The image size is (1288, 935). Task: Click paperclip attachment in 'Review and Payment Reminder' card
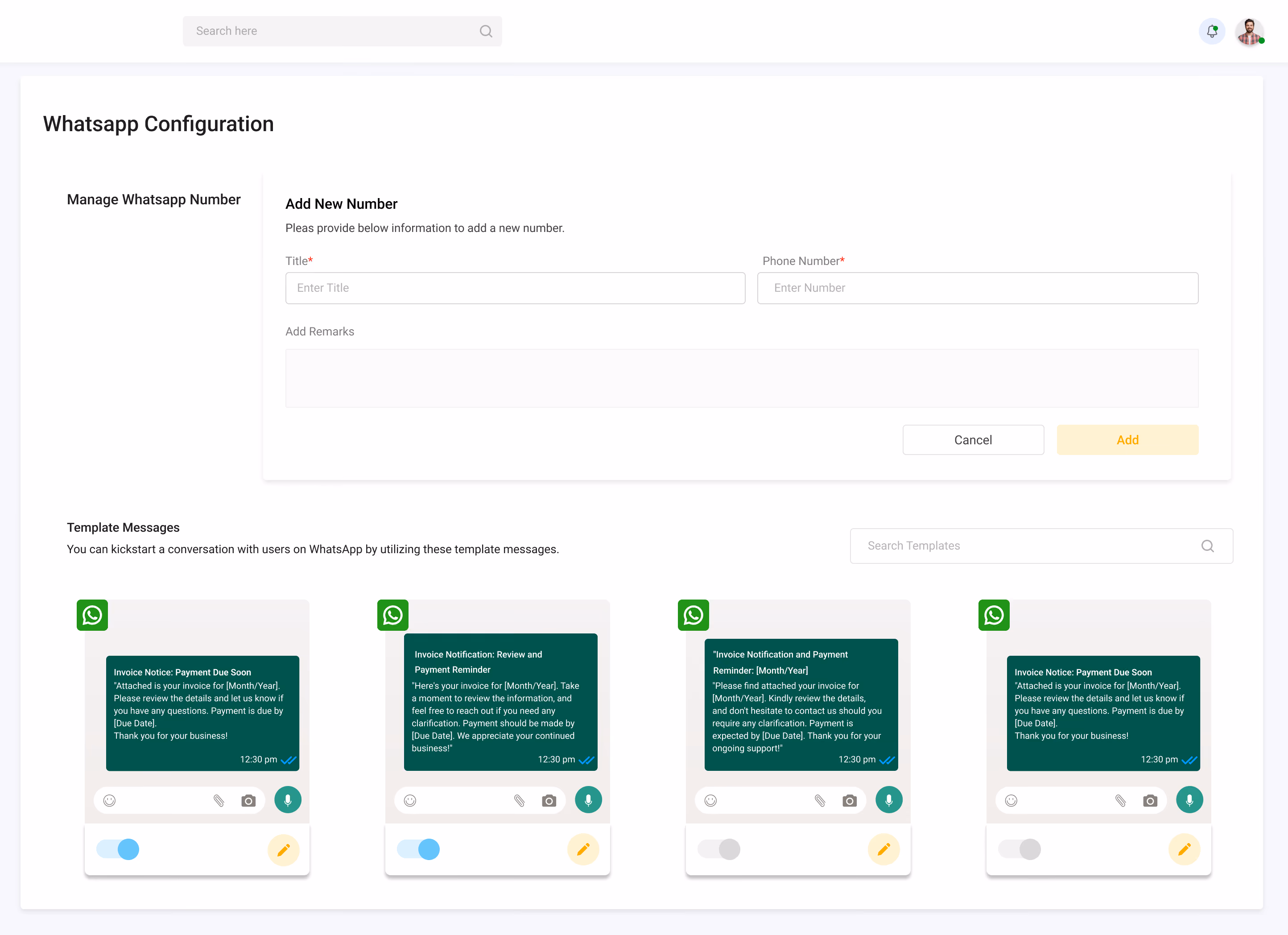coord(519,800)
